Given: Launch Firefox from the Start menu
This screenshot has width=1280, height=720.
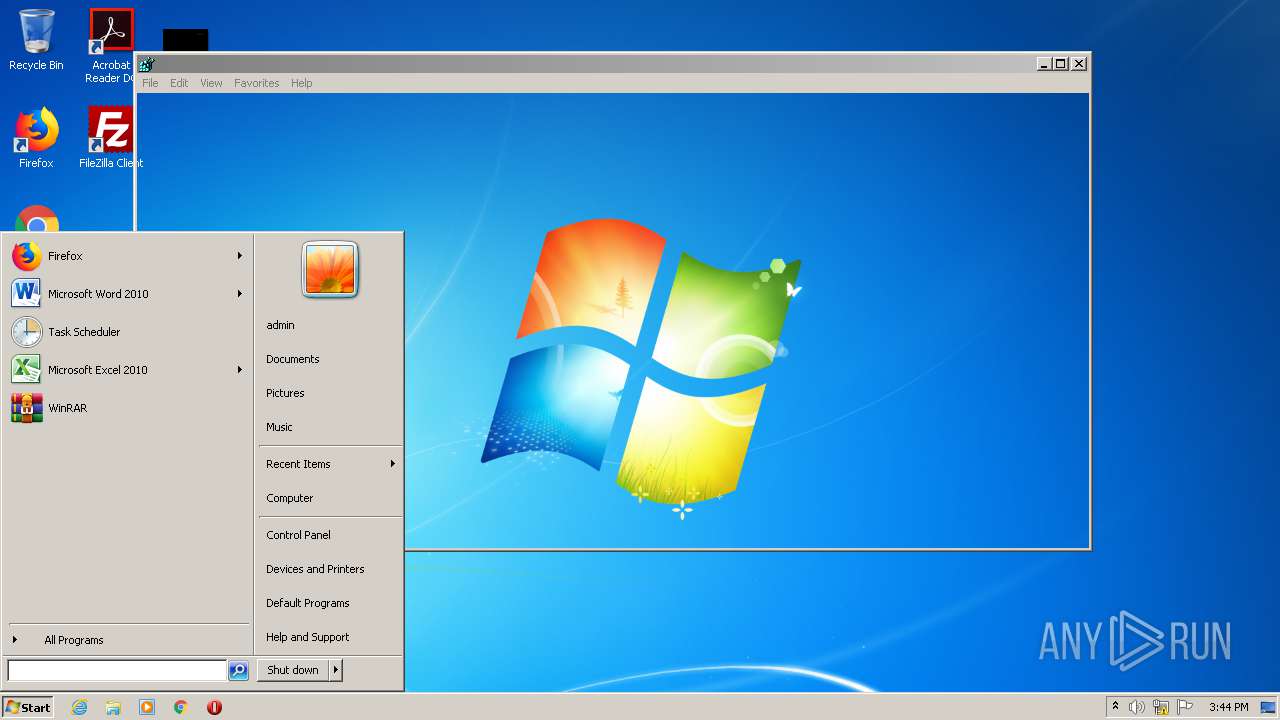Looking at the screenshot, I should pyautogui.click(x=127, y=256).
